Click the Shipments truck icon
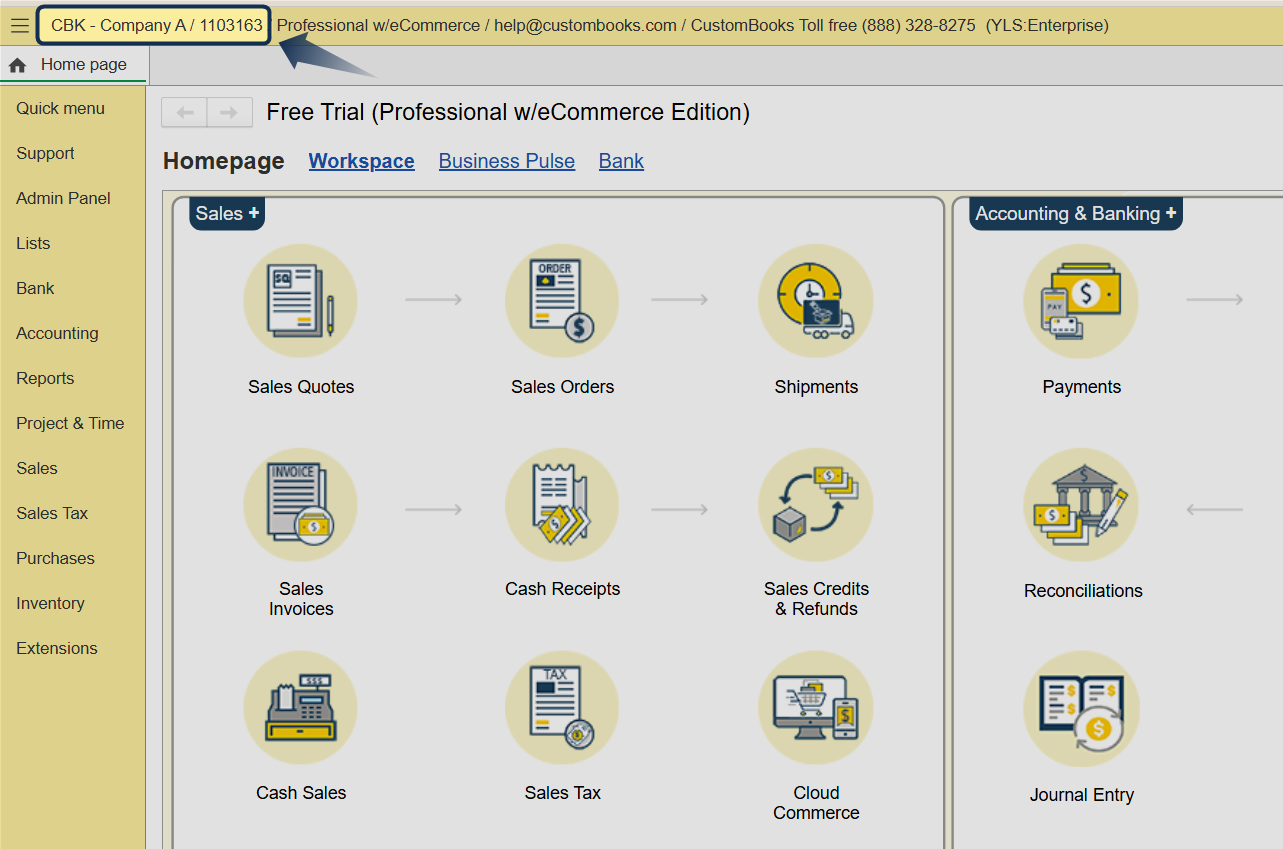 coord(816,301)
